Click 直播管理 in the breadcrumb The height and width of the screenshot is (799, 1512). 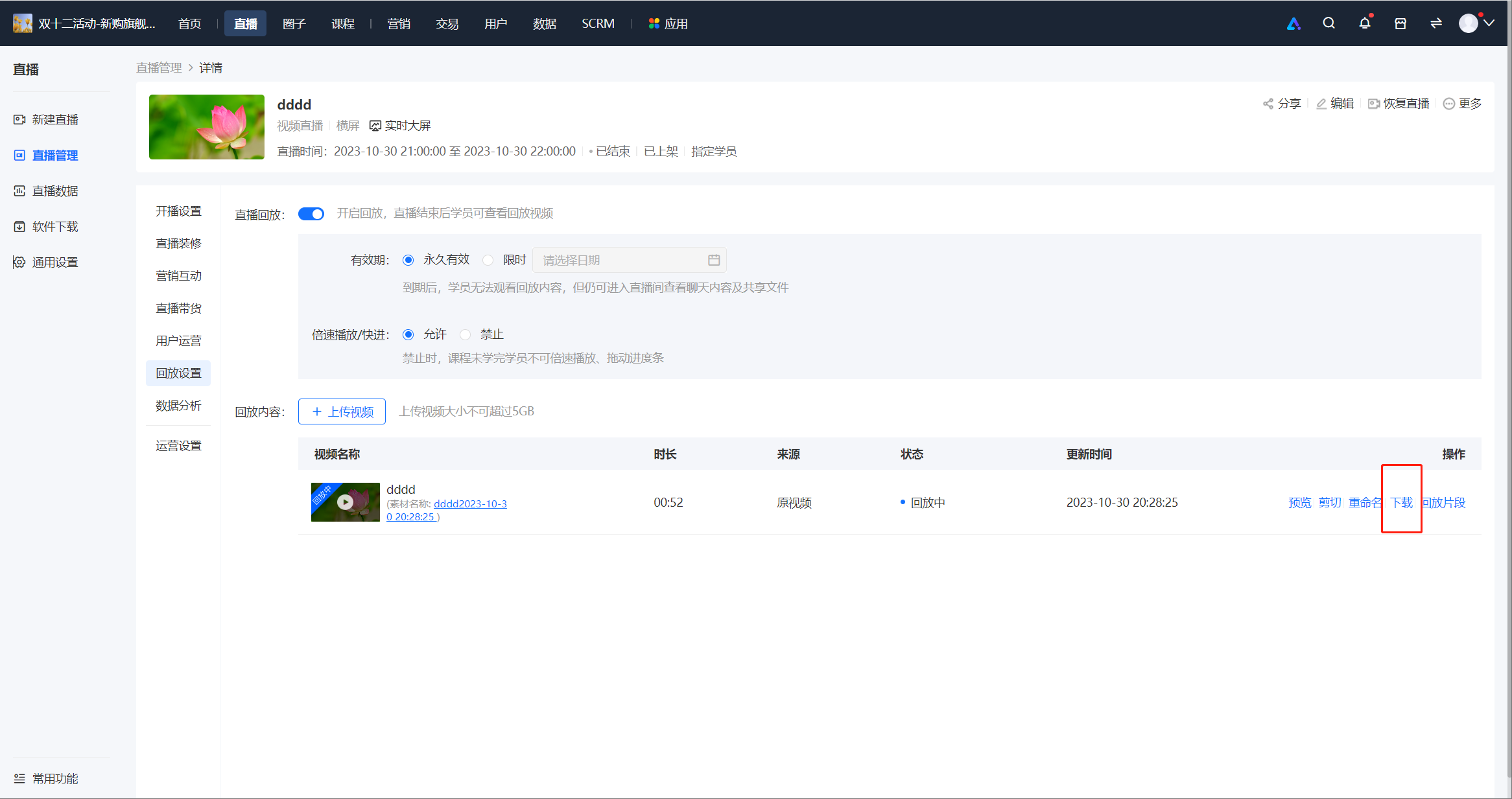click(x=159, y=68)
